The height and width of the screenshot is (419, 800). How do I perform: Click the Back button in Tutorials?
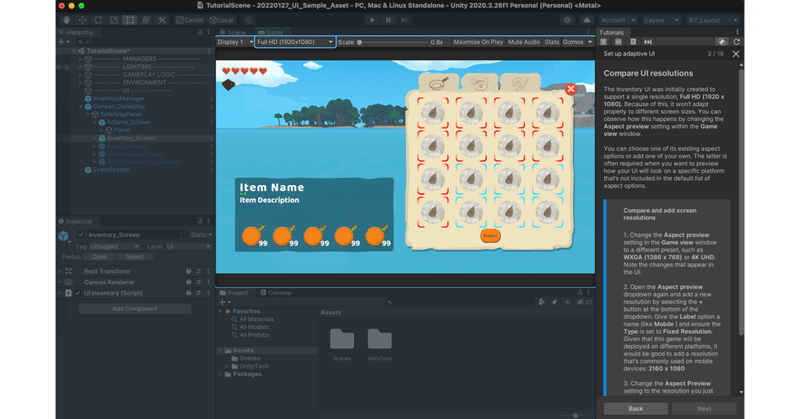[636, 408]
